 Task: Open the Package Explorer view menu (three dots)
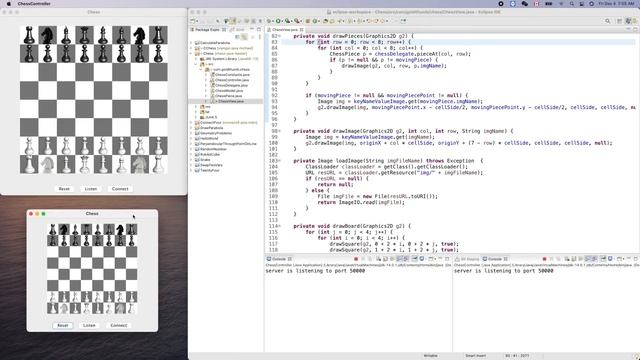coord(260,37)
